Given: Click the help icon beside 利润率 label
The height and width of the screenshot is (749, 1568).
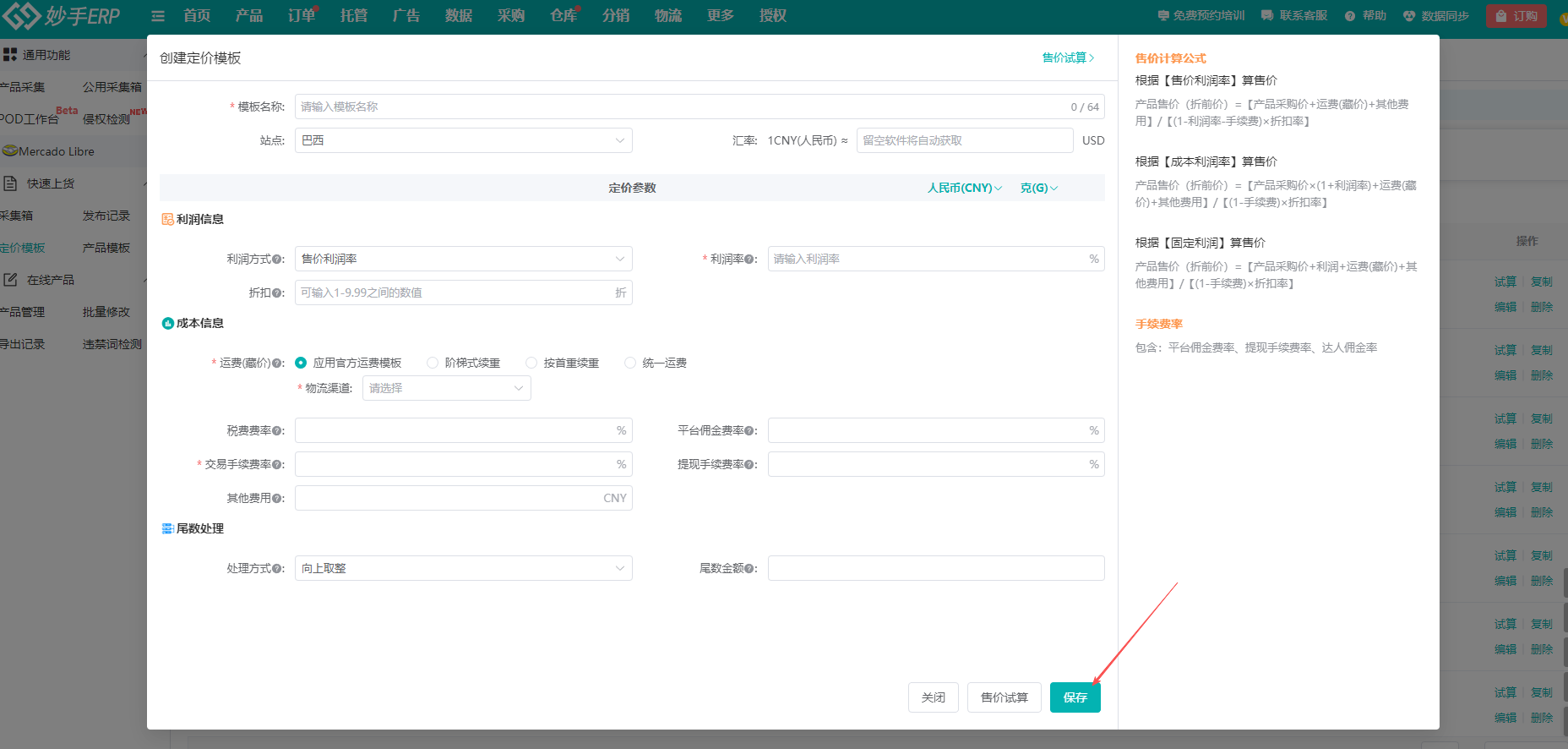Looking at the screenshot, I should point(749,260).
